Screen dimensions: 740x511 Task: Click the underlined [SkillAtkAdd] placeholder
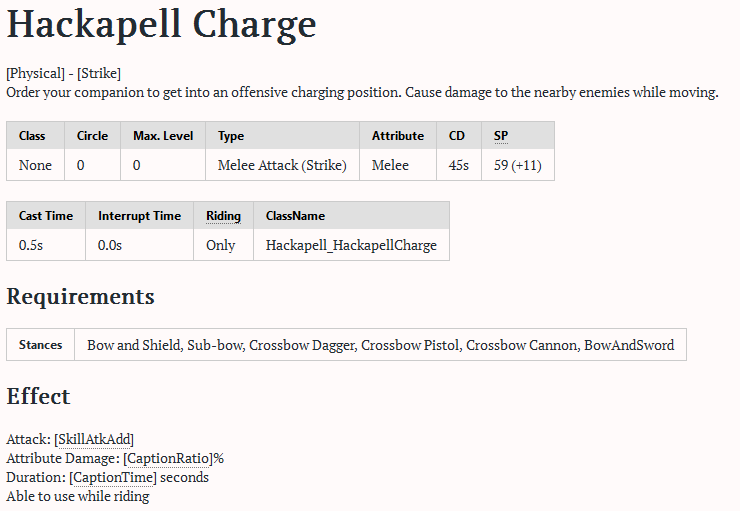coord(94,439)
